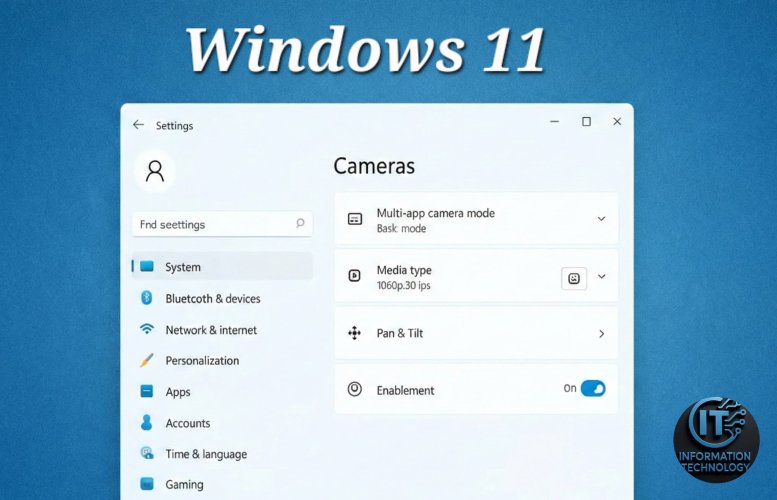Click the back arrow beside Settings

click(x=138, y=125)
